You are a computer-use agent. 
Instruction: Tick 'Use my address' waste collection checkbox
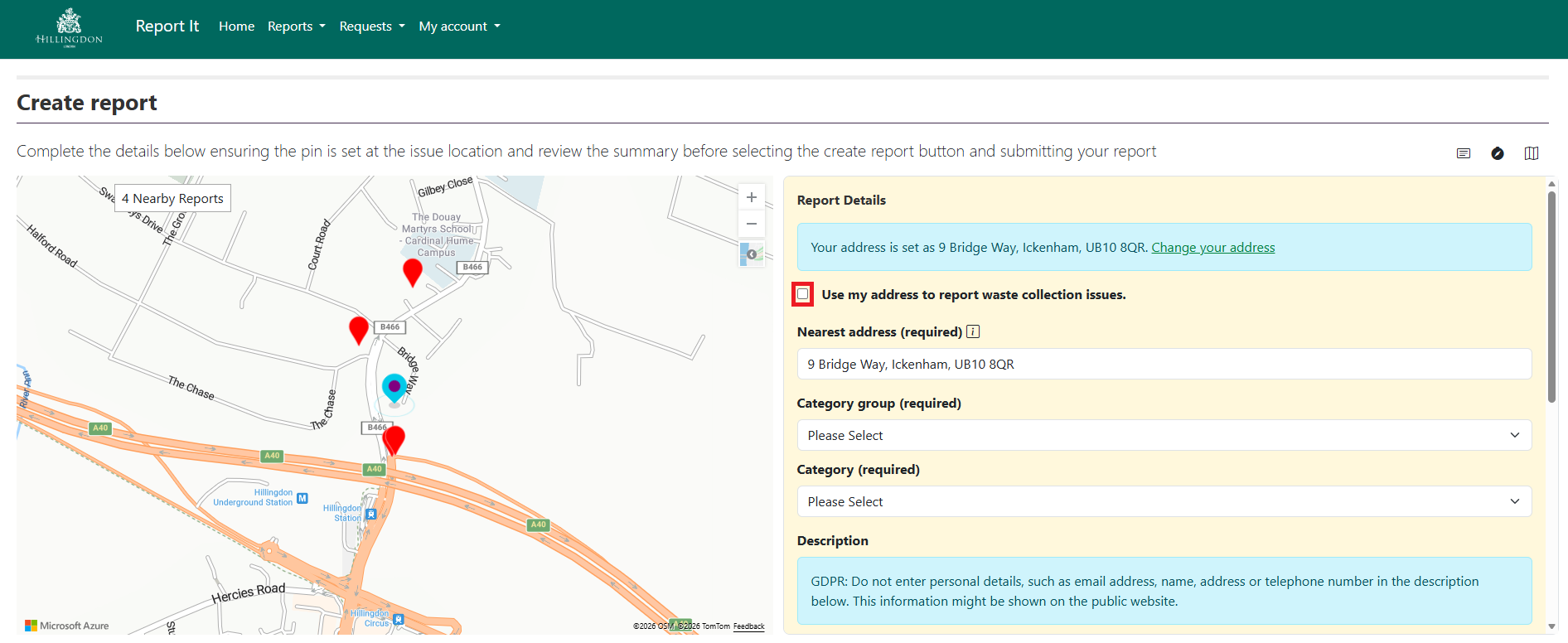coord(802,294)
